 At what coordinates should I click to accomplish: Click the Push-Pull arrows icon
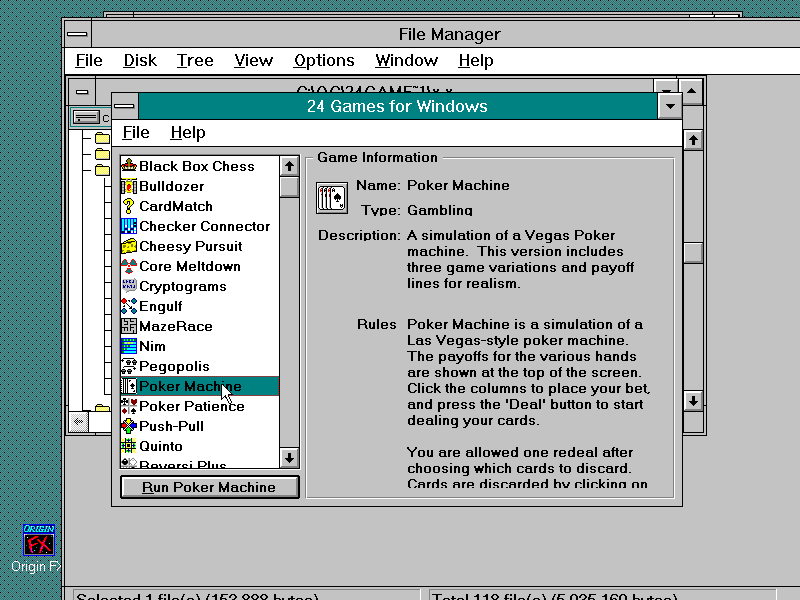(129, 426)
